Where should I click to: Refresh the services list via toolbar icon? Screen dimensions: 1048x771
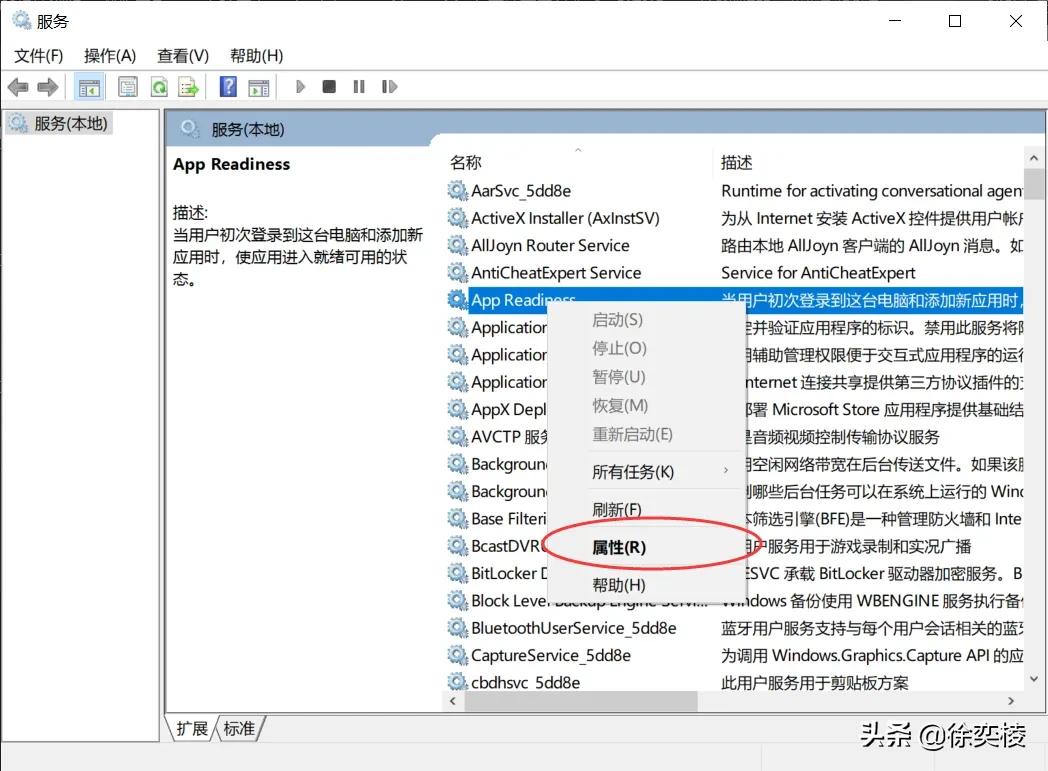click(159, 86)
